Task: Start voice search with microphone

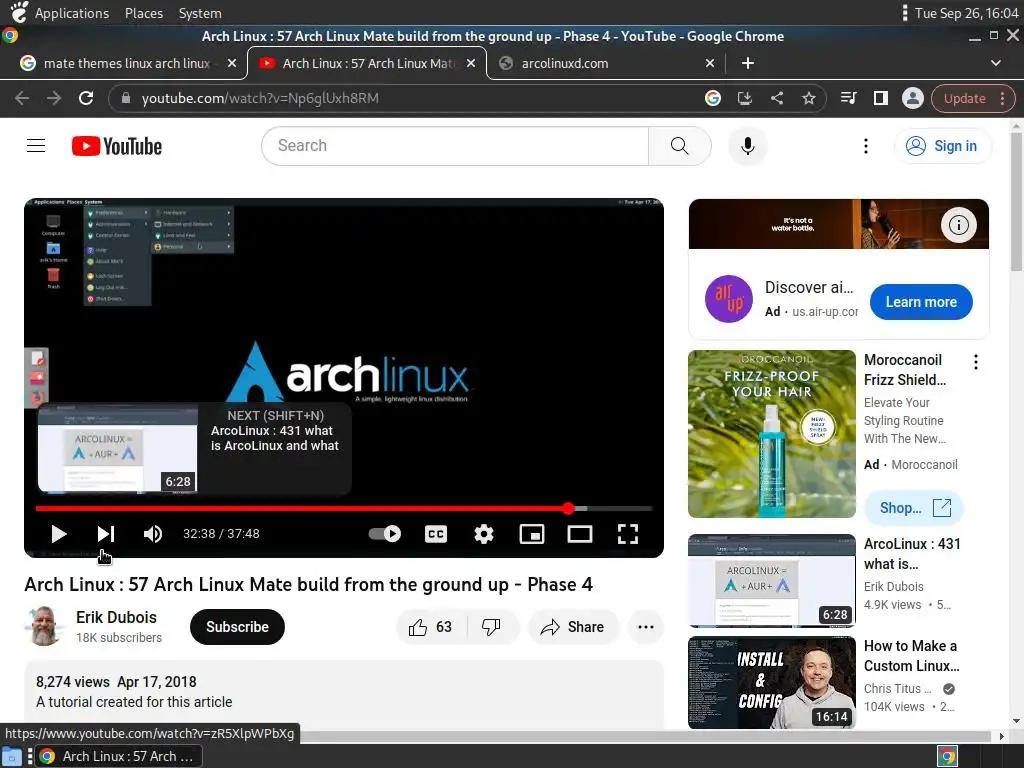Action: 748,146
